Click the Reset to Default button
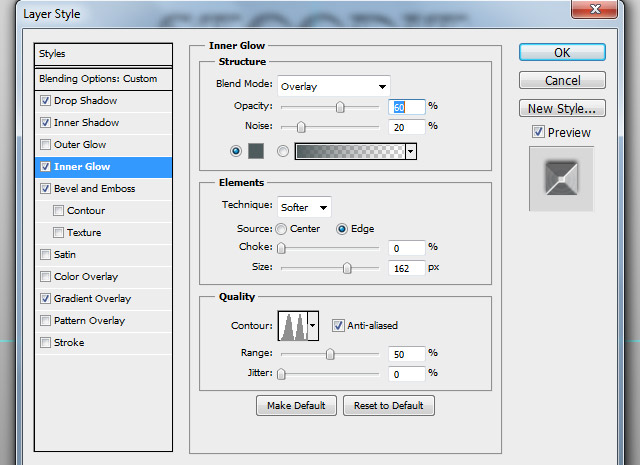 [389, 405]
